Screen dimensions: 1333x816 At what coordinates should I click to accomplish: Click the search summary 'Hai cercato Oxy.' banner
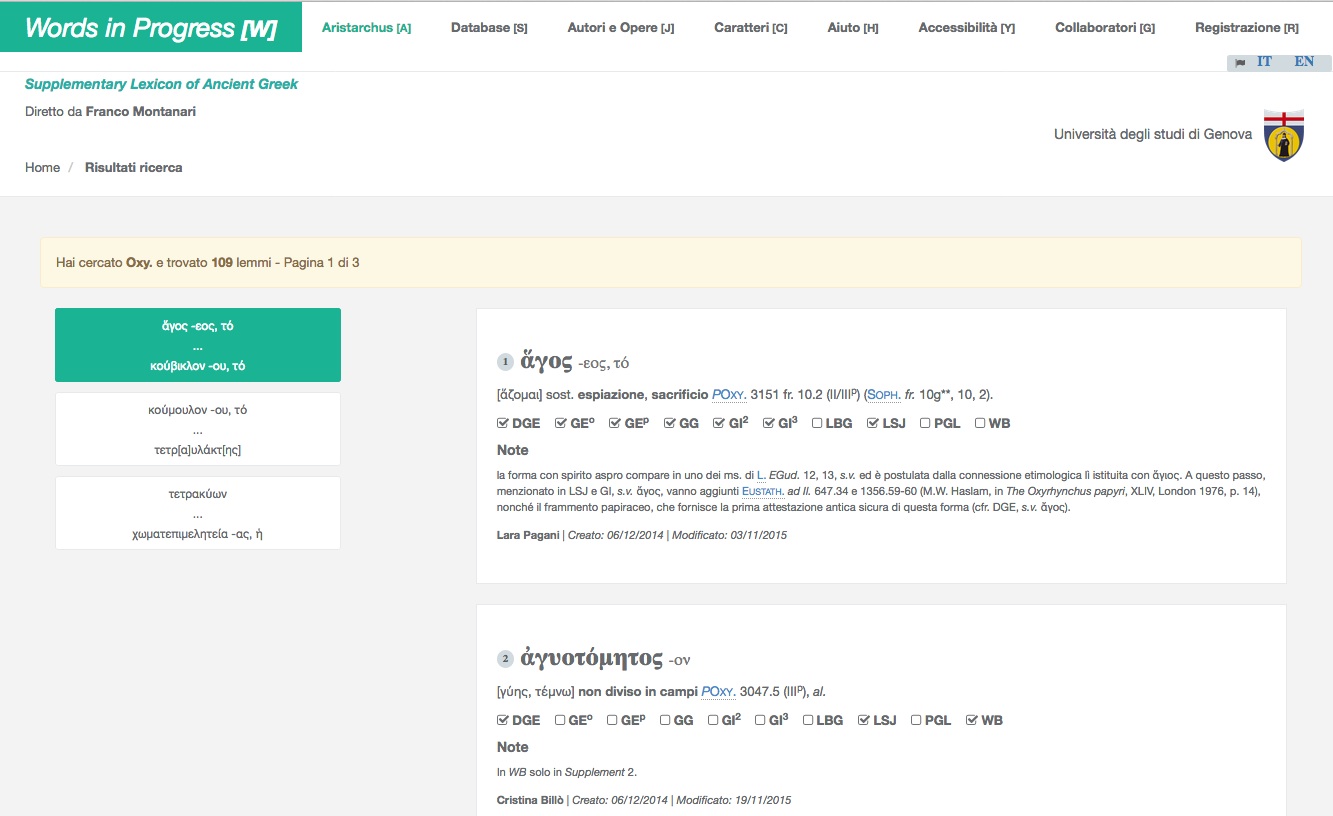pos(671,263)
